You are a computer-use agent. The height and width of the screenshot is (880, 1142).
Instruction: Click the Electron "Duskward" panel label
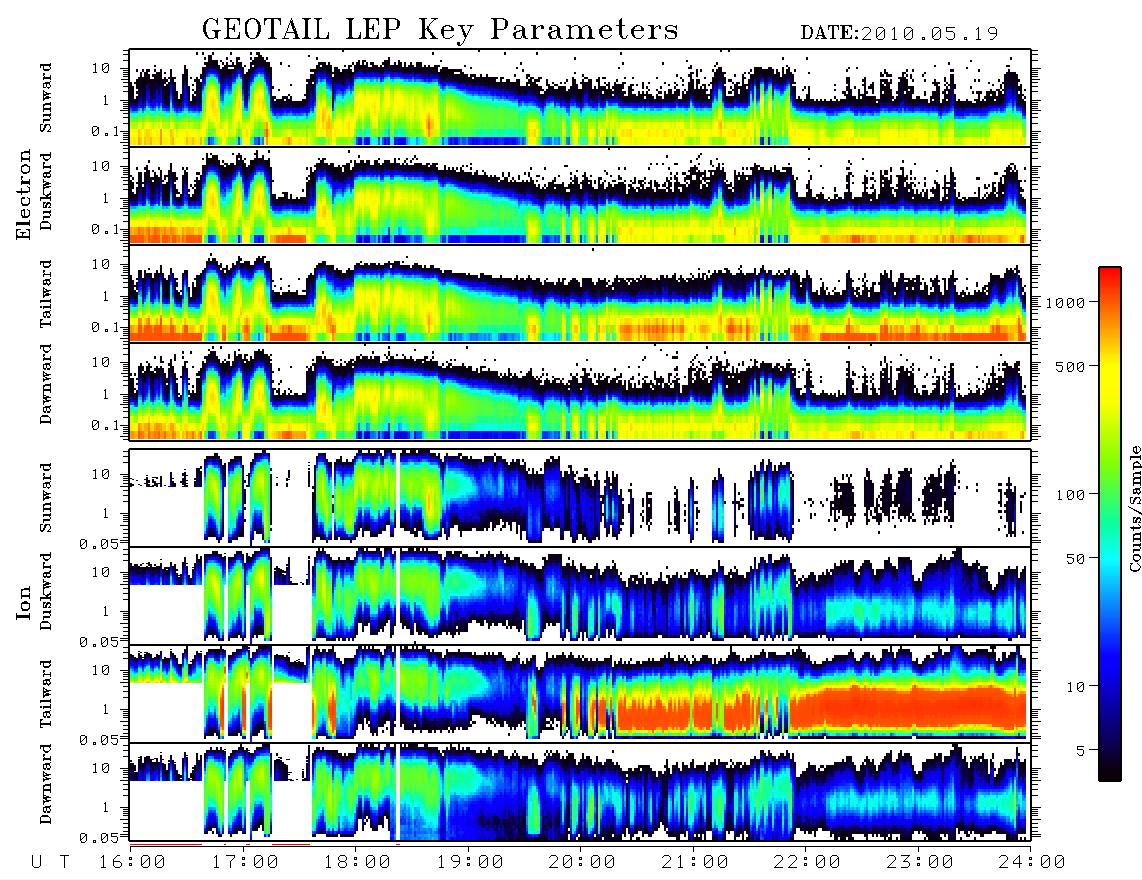(x=46, y=191)
